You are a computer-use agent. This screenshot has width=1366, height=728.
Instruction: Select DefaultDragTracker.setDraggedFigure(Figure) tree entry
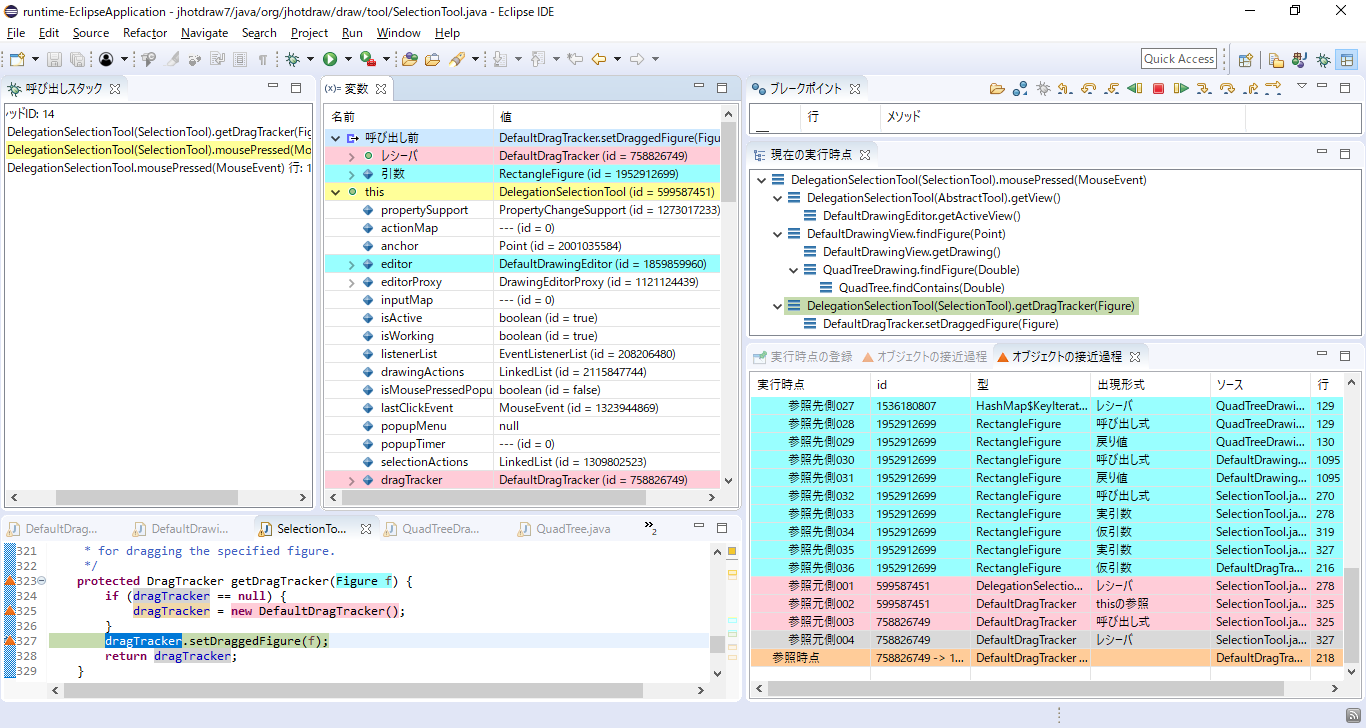tap(940, 324)
